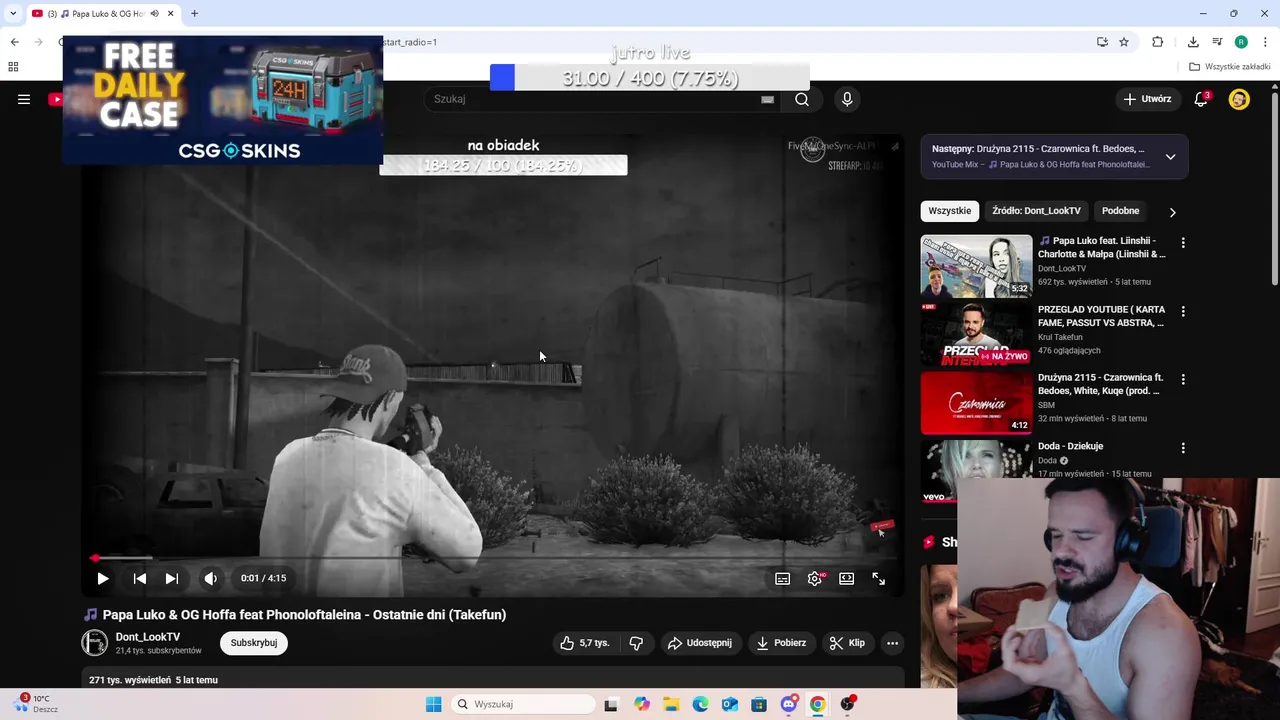Open Chrome media controls icon

coord(1217,42)
